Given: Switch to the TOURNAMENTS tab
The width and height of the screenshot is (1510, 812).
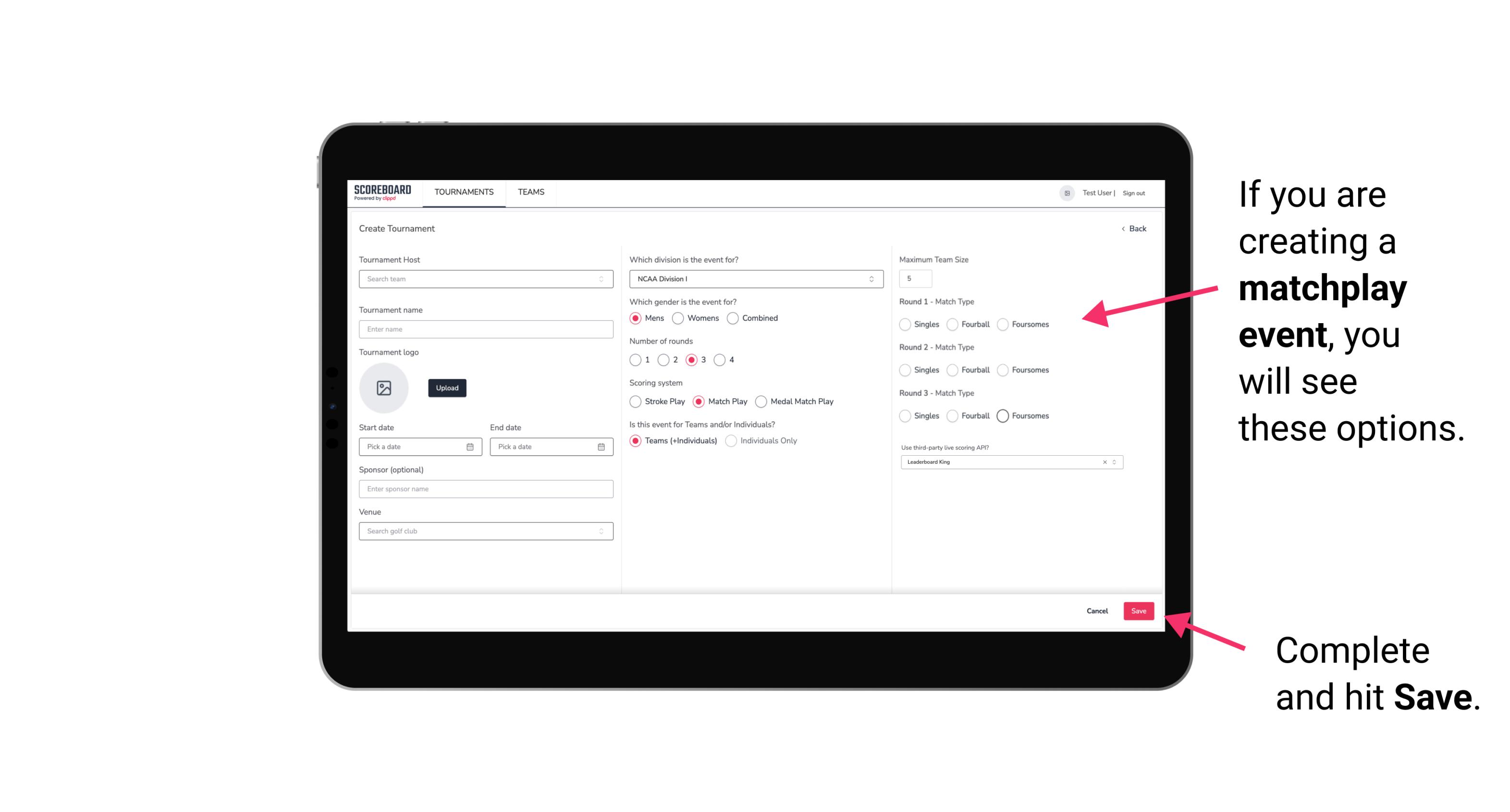Looking at the screenshot, I should [x=464, y=192].
